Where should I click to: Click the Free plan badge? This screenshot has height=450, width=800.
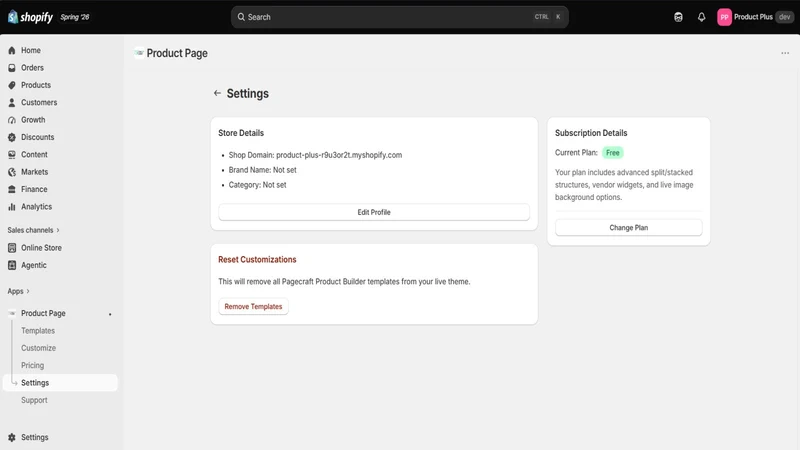(612, 153)
